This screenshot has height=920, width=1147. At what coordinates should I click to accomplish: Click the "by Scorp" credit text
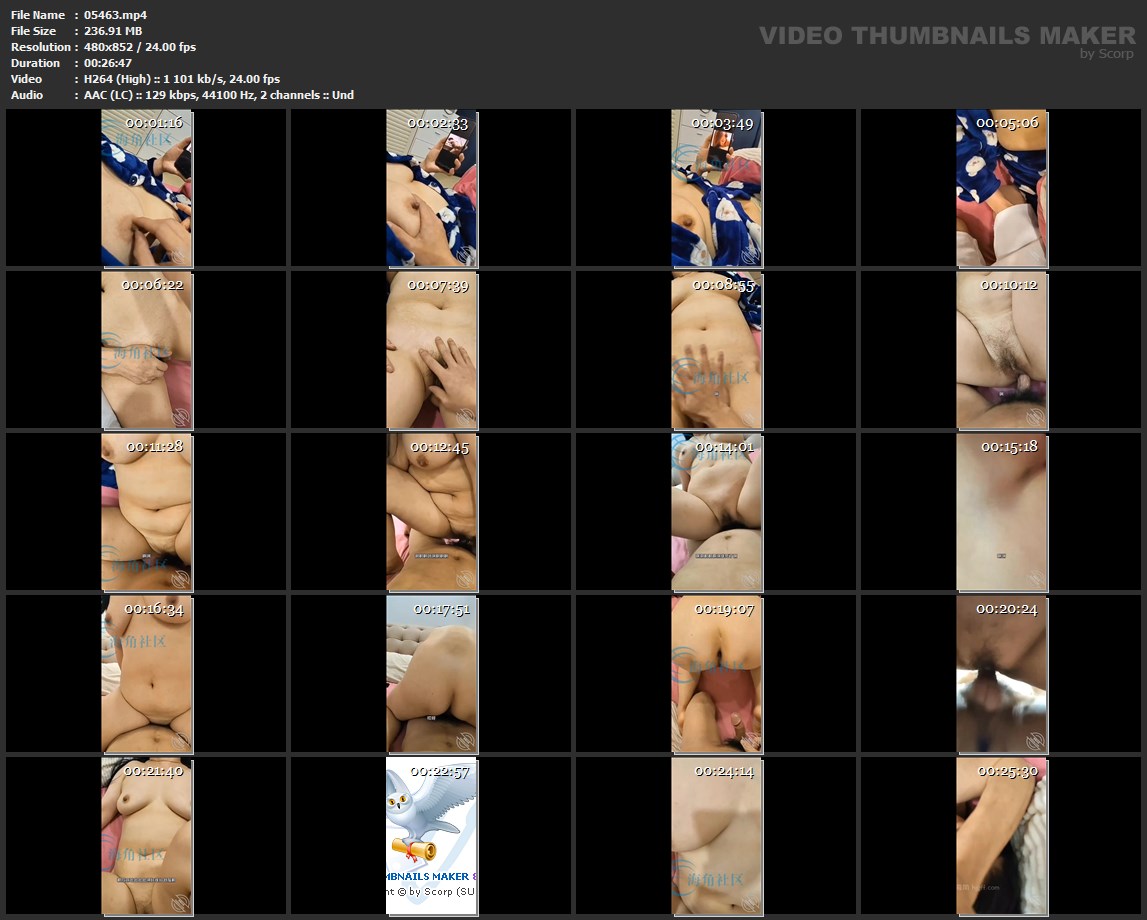tap(1106, 54)
